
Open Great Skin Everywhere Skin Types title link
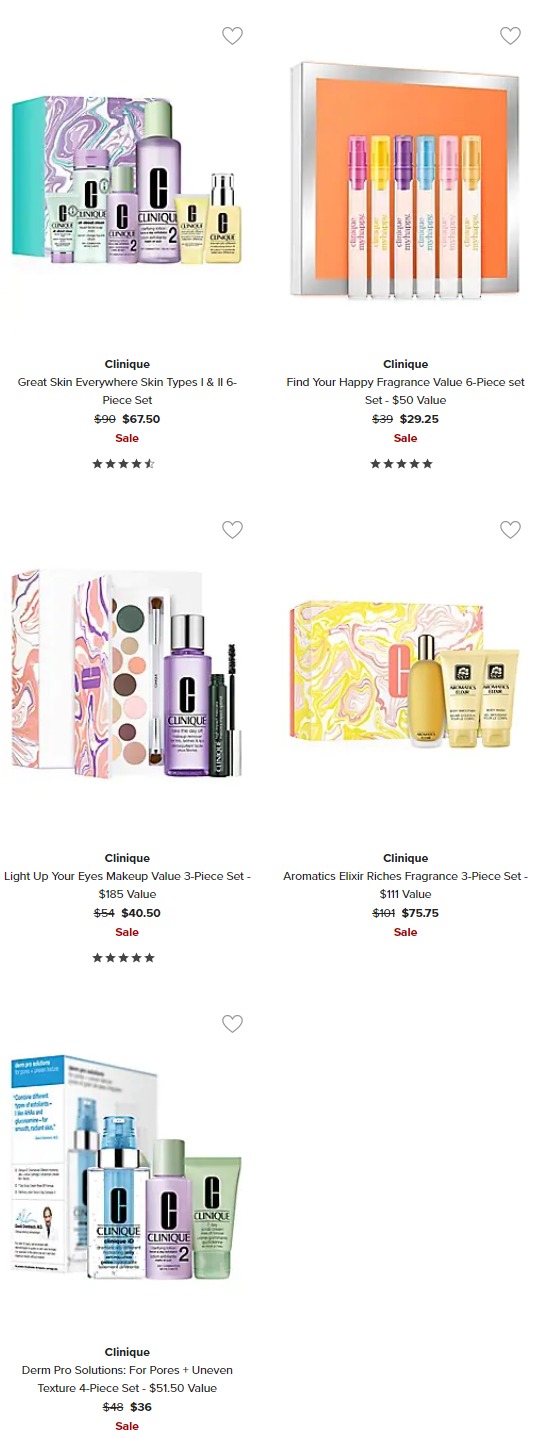coord(127,391)
